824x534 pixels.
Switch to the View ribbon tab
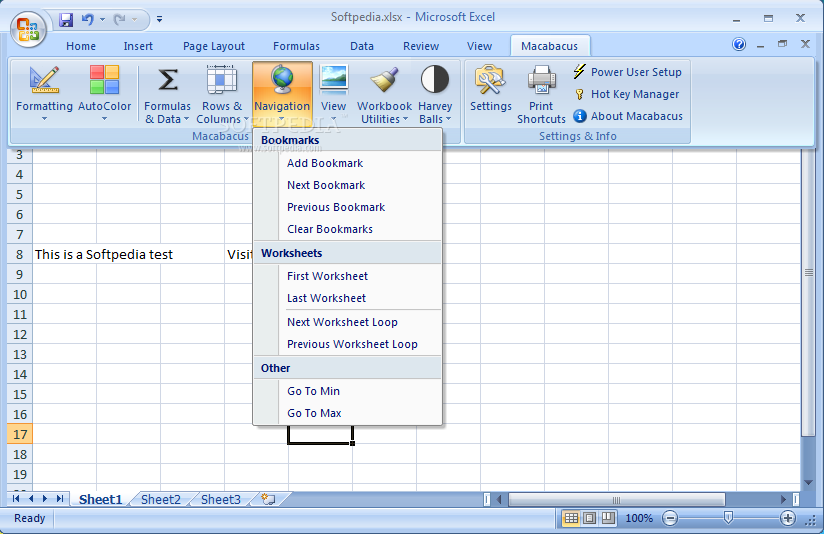[x=479, y=46]
